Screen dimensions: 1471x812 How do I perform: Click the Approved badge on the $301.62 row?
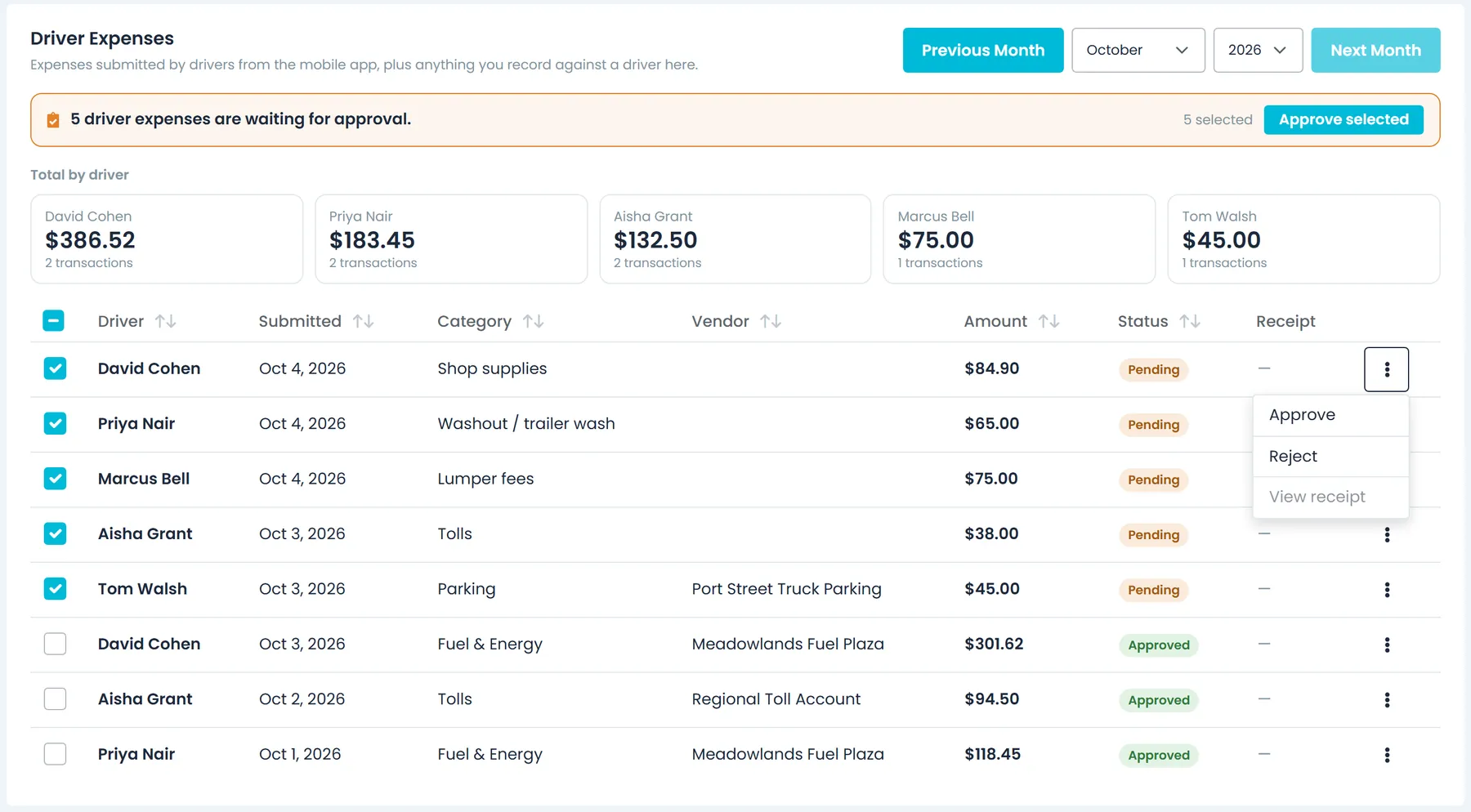(1158, 645)
